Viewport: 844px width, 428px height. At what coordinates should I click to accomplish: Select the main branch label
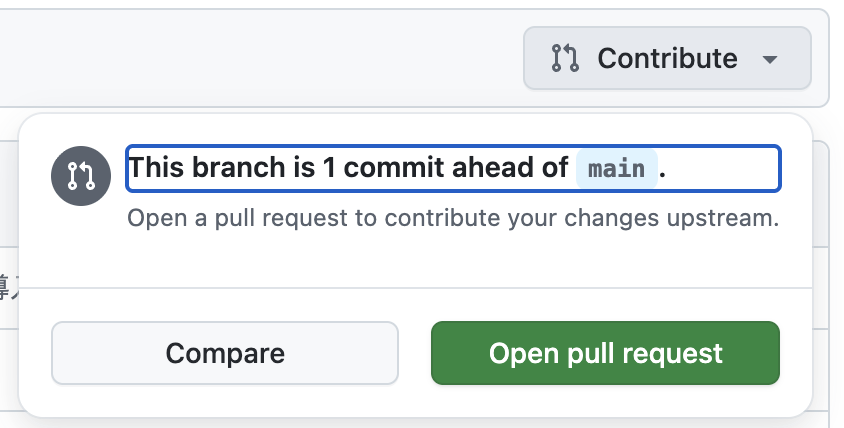tap(616, 168)
